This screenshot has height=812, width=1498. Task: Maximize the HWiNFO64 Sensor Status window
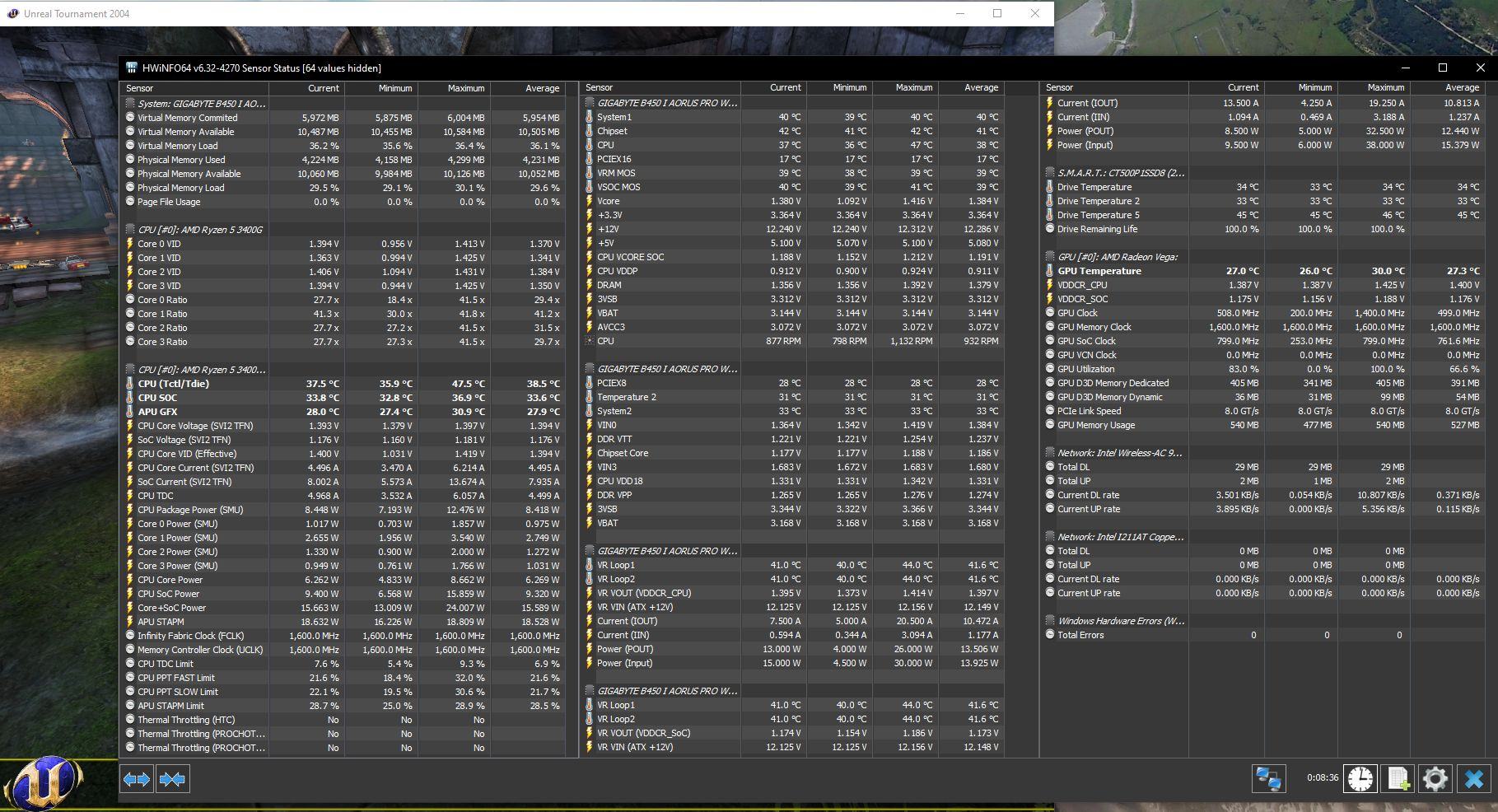click(x=1443, y=68)
